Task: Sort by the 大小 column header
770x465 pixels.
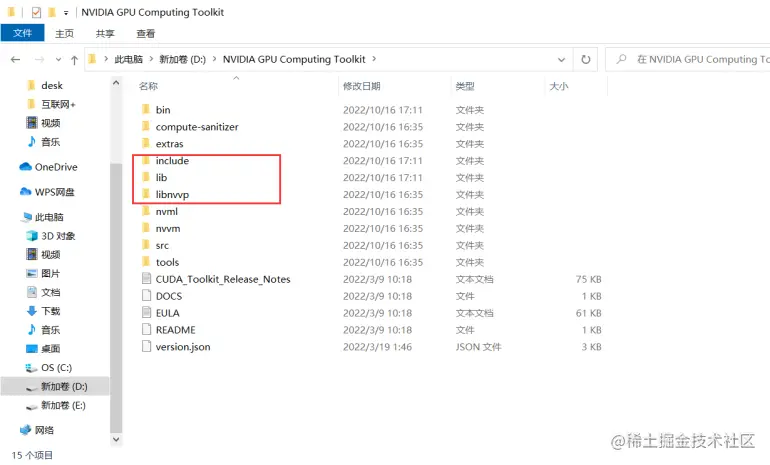Action: point(559,86)
